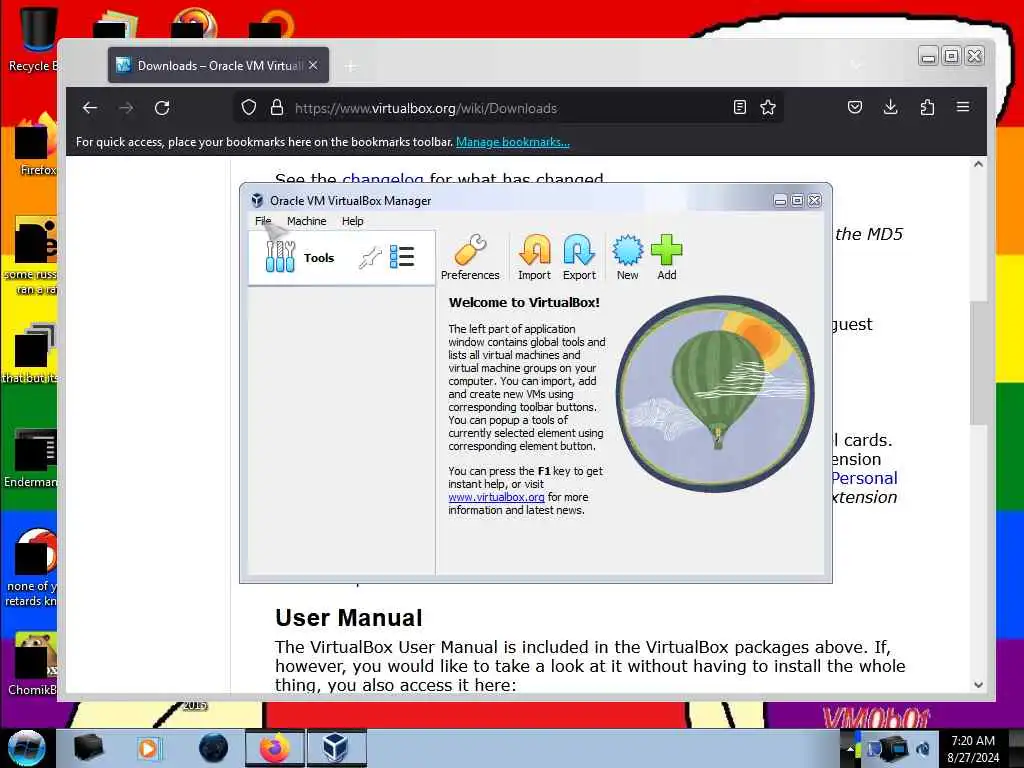This screenshot has width=1024, height=768.
Task: Click the green Add machine icon
Action: coord(666,257)
